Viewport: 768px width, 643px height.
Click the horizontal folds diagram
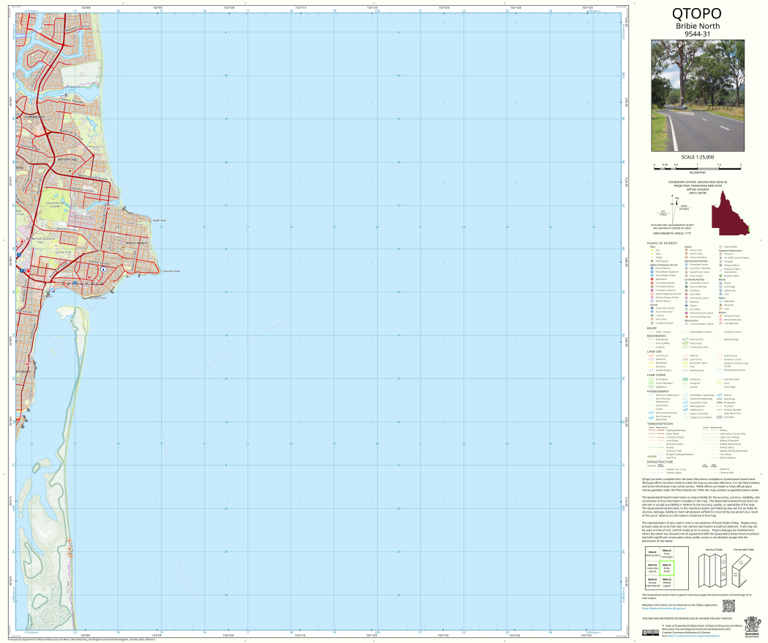[743, 570]
